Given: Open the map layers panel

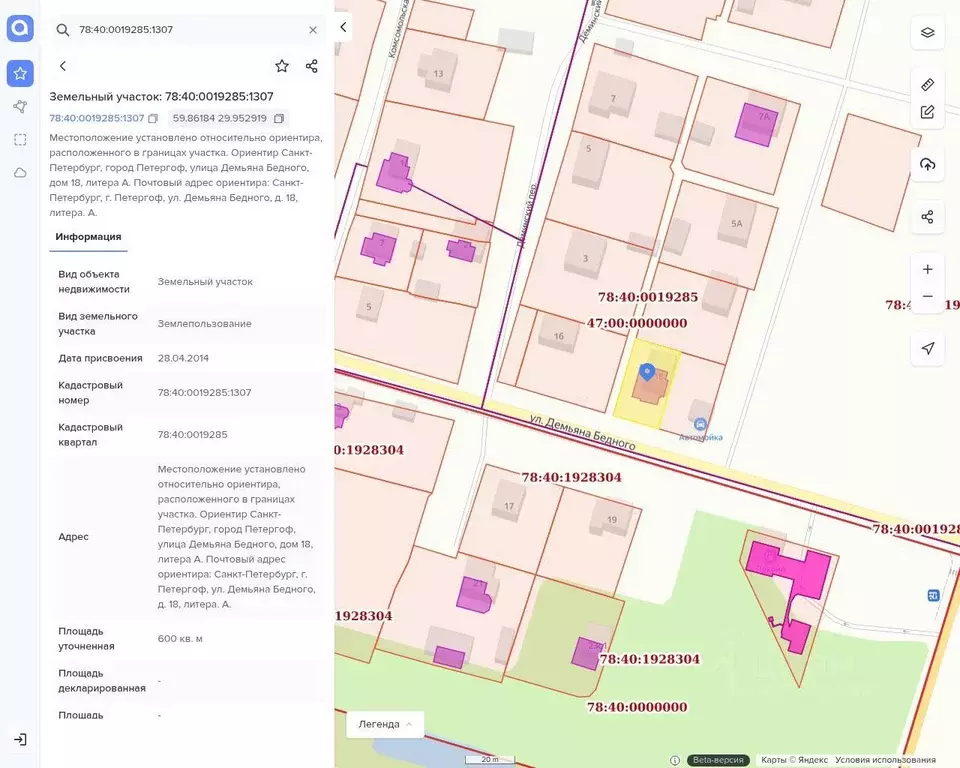Looking at the screenshot, I should (x=927, y=32).
